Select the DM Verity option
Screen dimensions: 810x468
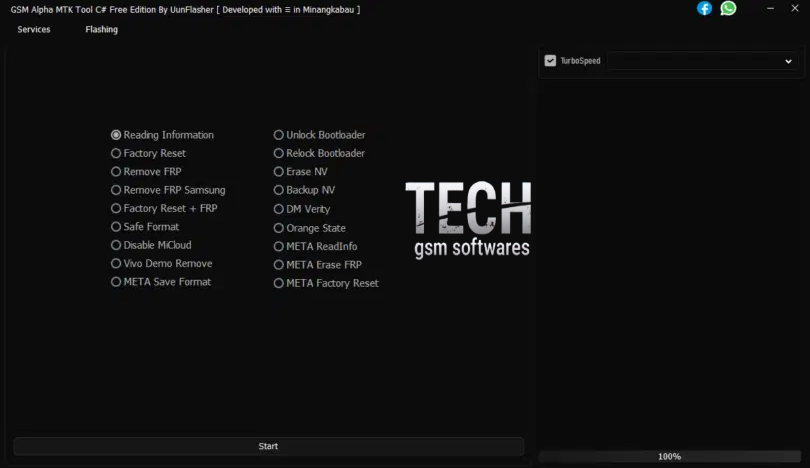302,209
